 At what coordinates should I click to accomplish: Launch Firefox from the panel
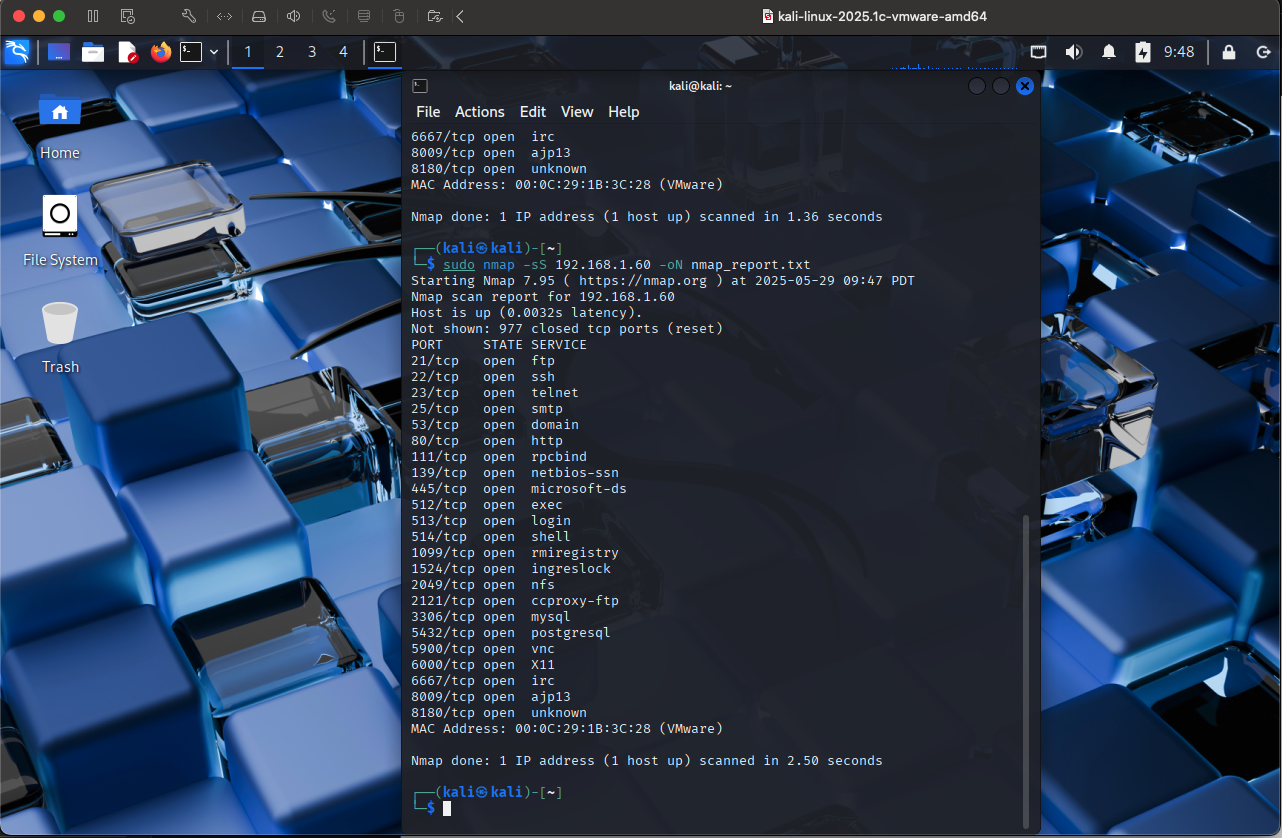161,52
